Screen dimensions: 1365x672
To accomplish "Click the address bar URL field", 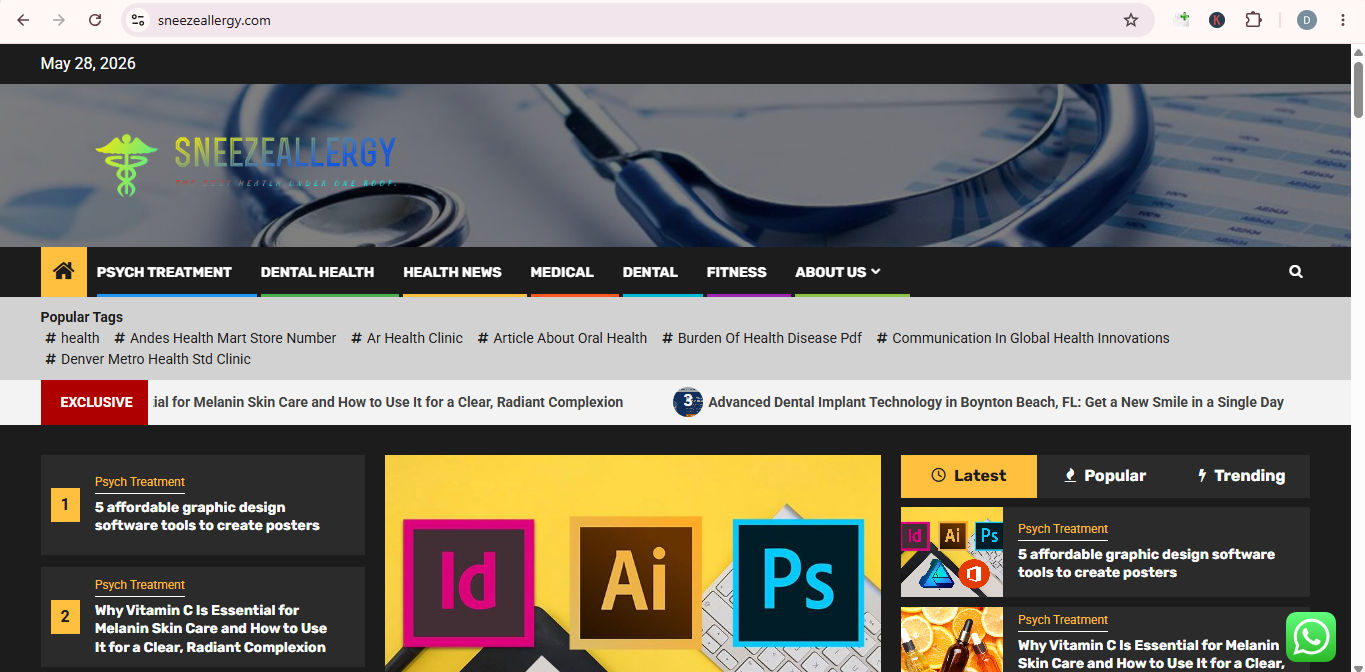I will click(x=636, y=20).
